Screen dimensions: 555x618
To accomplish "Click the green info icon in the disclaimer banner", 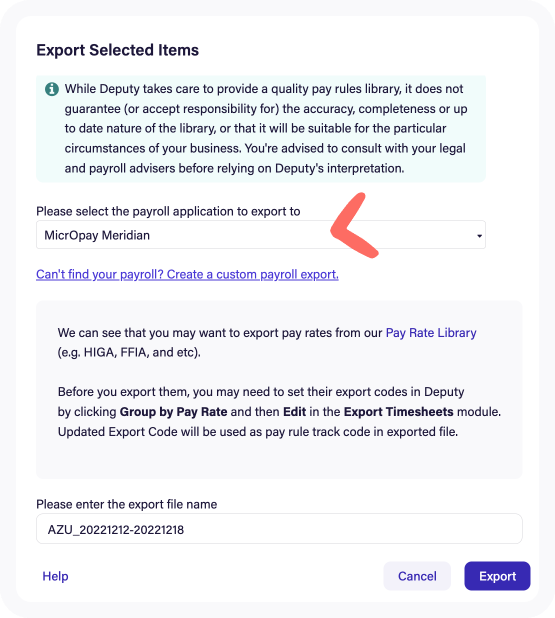I will 52,89.
